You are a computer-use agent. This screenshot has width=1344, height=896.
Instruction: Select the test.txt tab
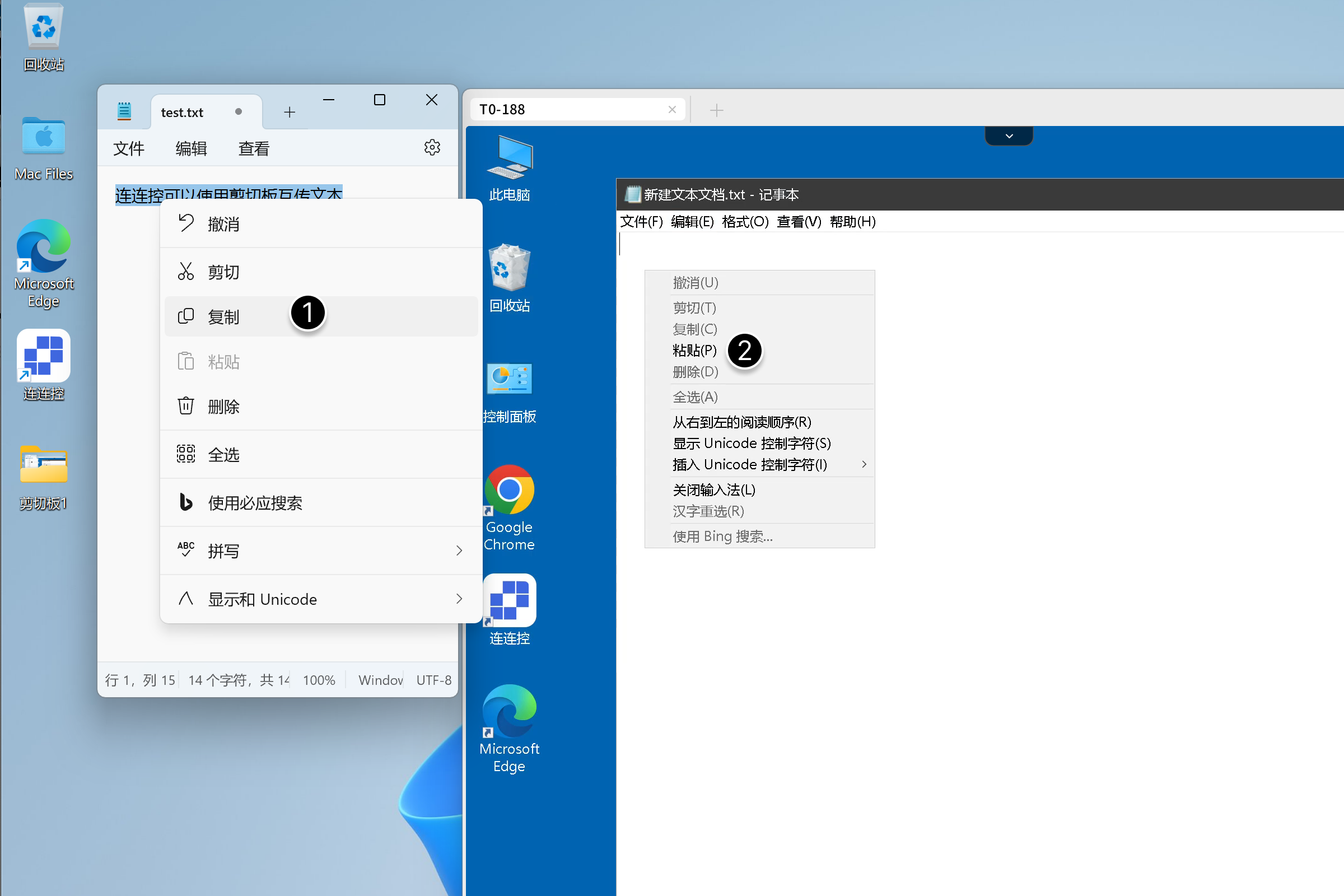[x=206, y=112]
